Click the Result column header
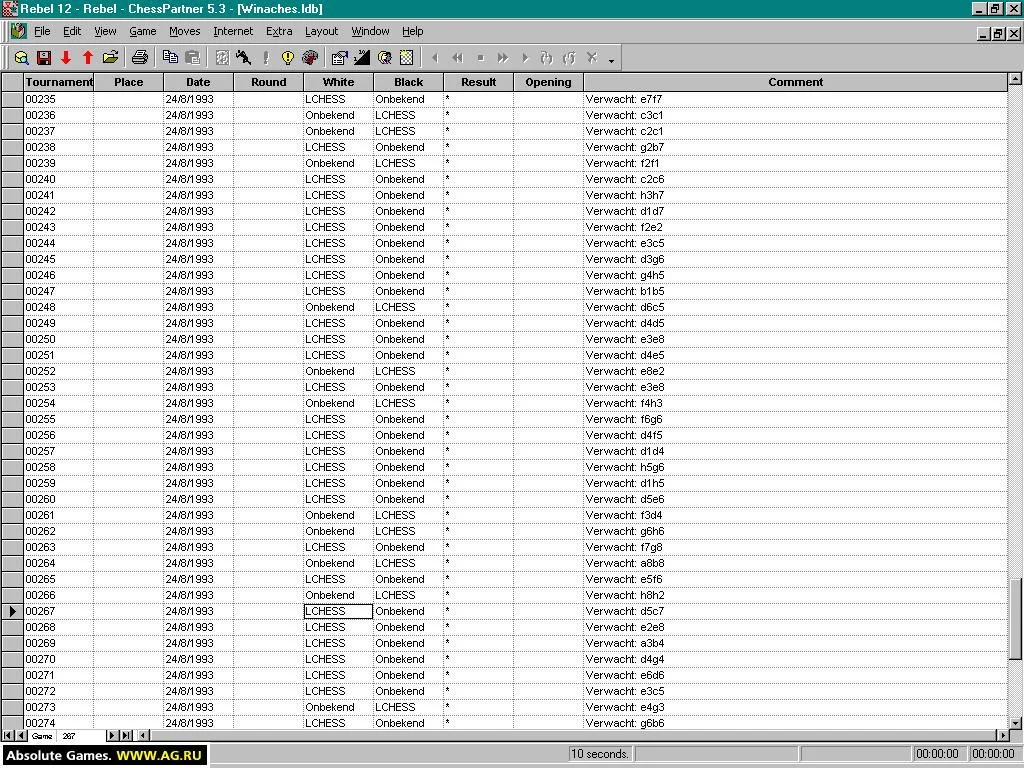 tap(478, 82)
